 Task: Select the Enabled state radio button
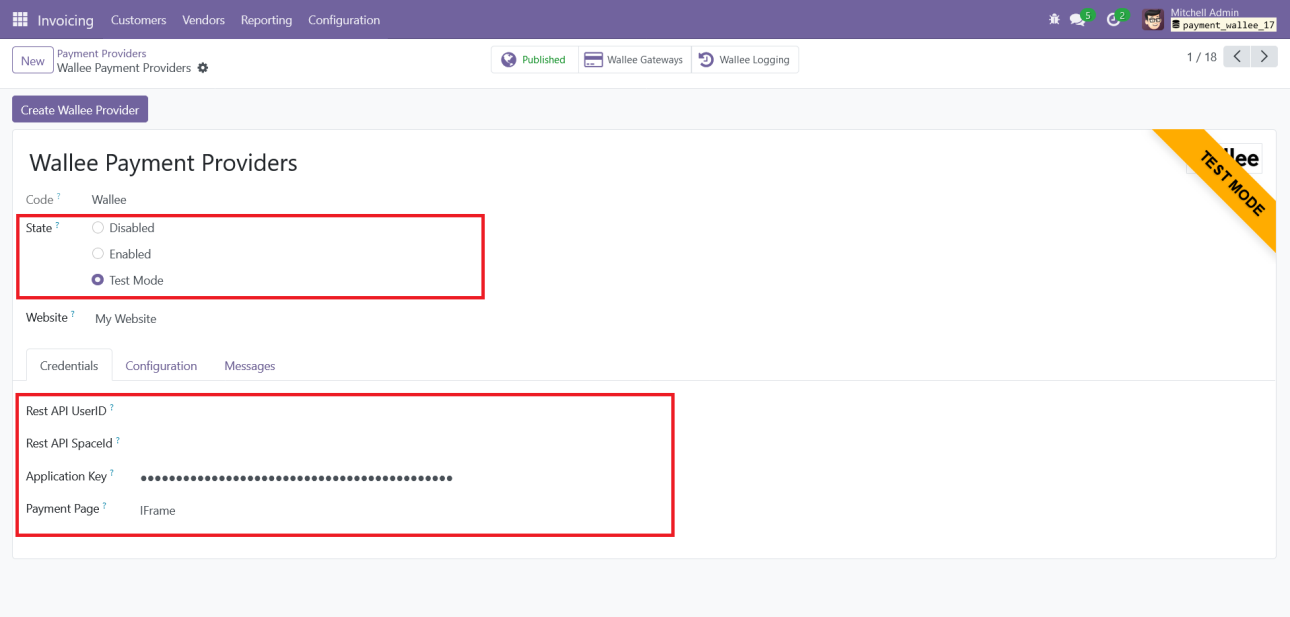pyautogui.click(x=98, y=254)
